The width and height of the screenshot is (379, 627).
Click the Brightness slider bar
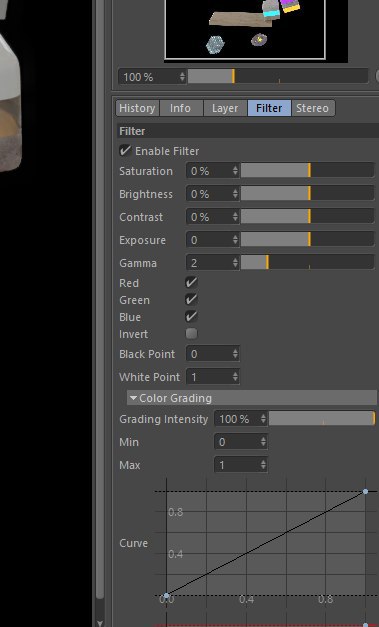point(307,194)
